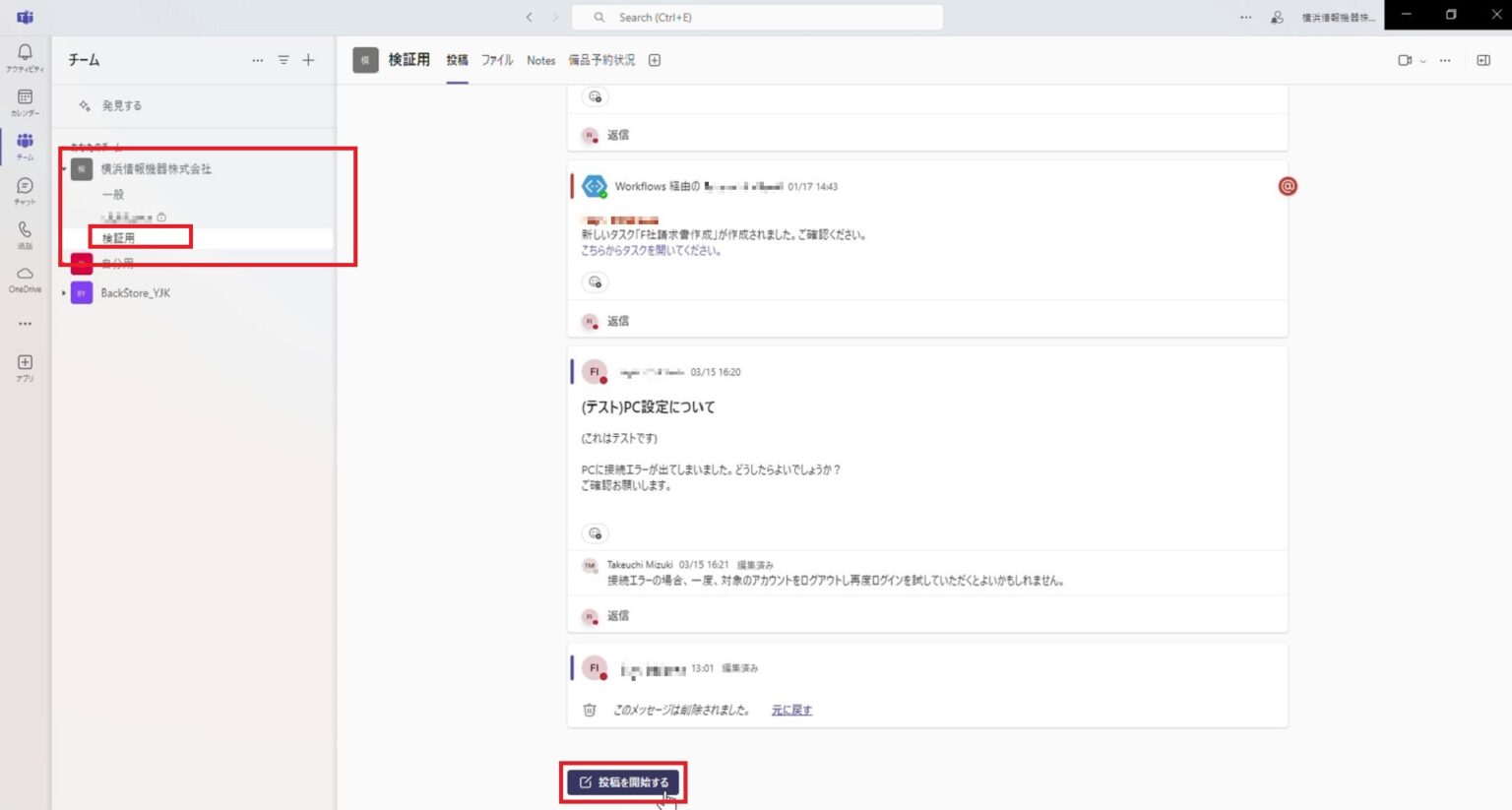This screenshot has height=810, width=1512.
Task: Create a new team with the plus icon
Action: coord(308,60)
